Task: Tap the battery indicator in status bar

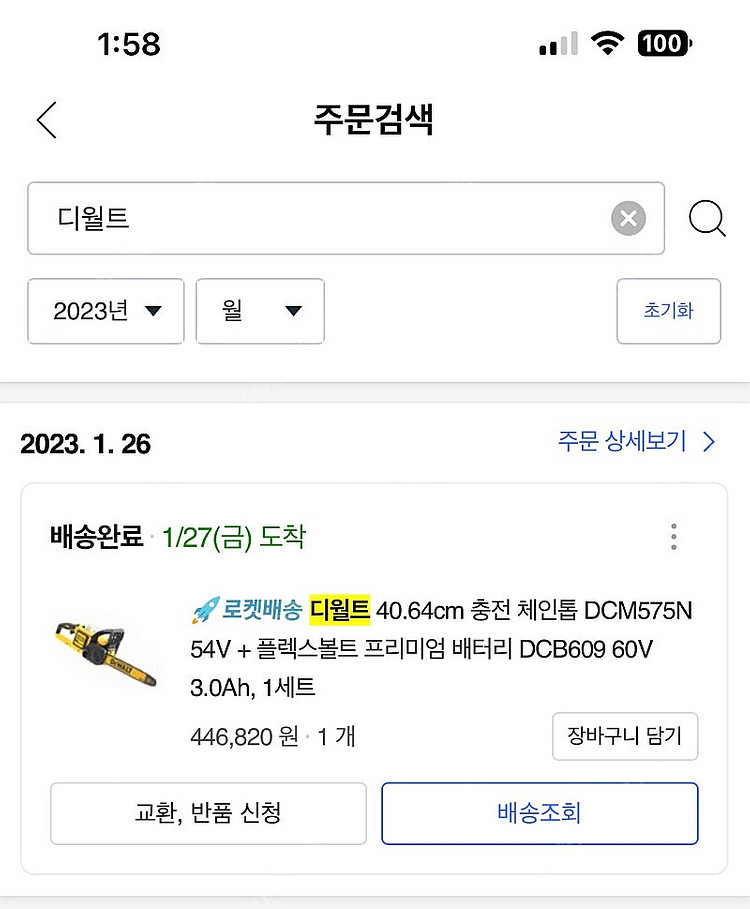Action: click(664, 43)
